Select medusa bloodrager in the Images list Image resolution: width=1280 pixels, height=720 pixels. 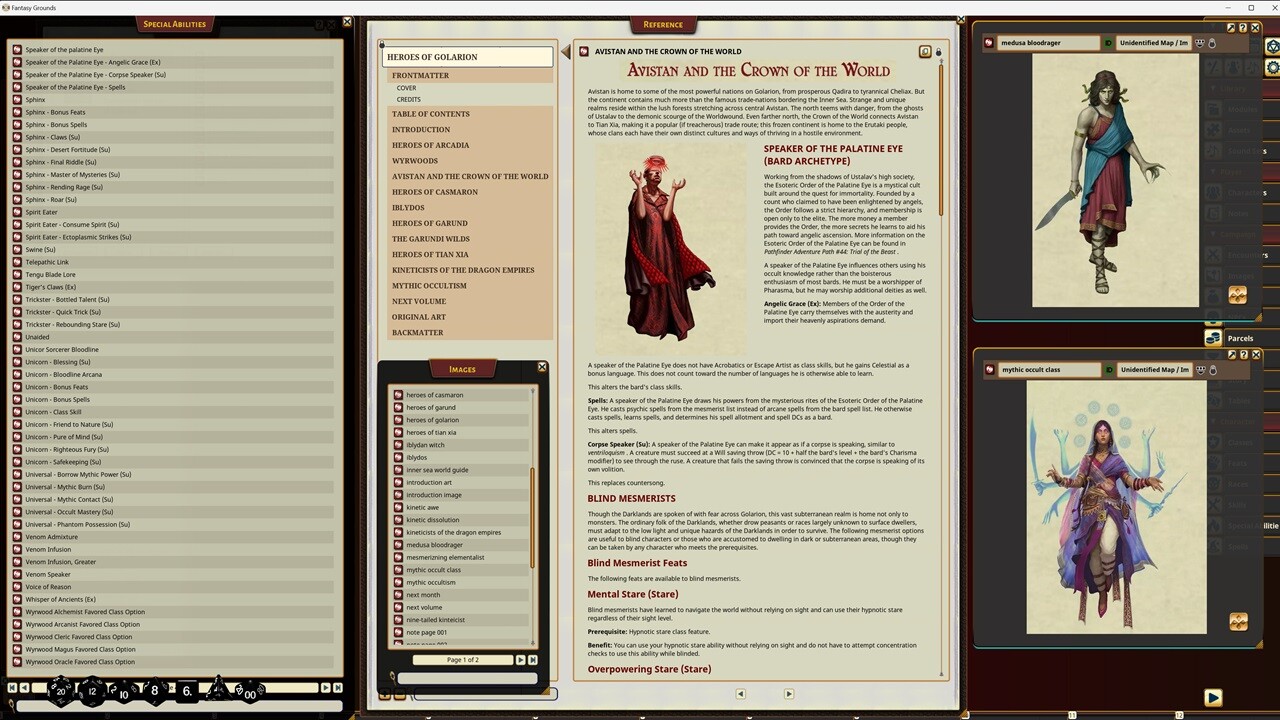pos(434,544)
